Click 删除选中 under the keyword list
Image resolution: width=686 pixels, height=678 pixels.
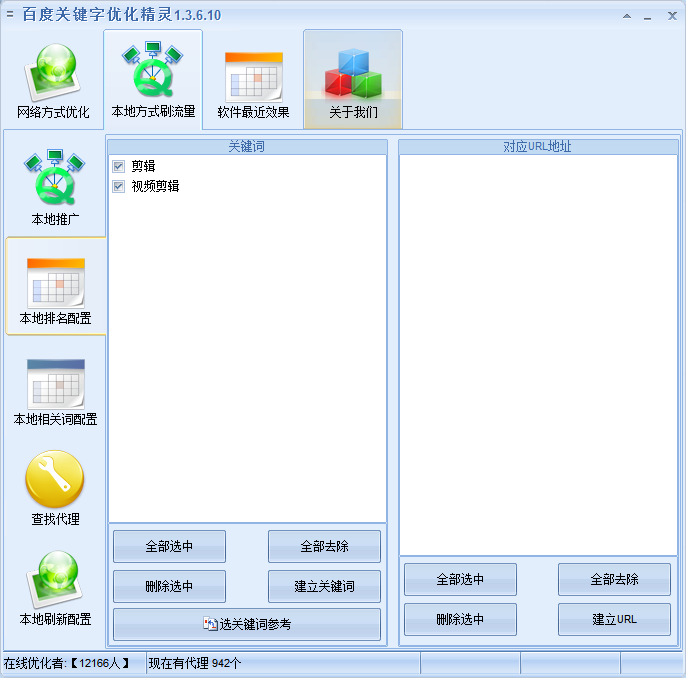click(169, 586)
